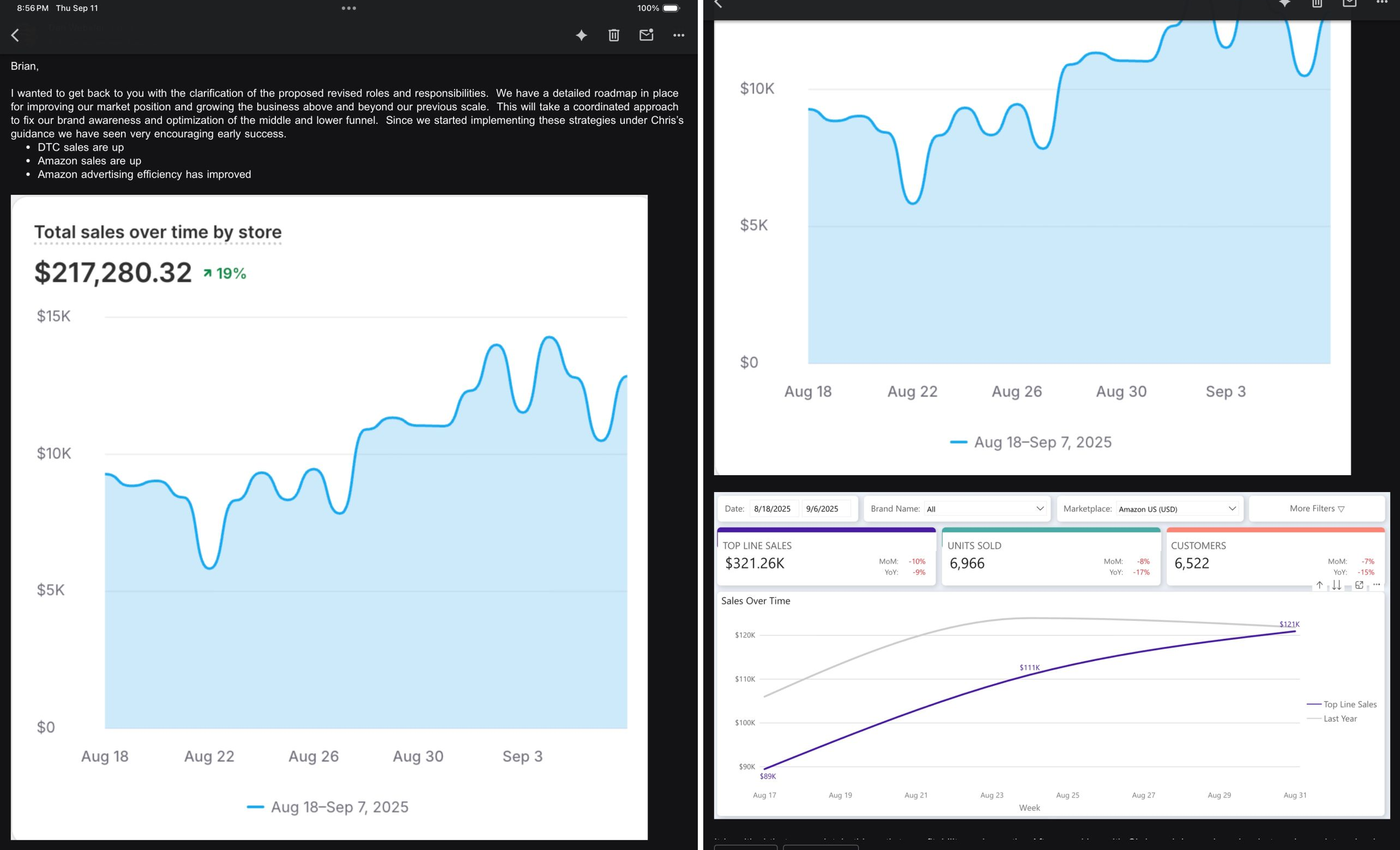Screen dimensions: 1400x850
Task: Click the focus mode expand icon
Action: click(x=1359, y=585)
